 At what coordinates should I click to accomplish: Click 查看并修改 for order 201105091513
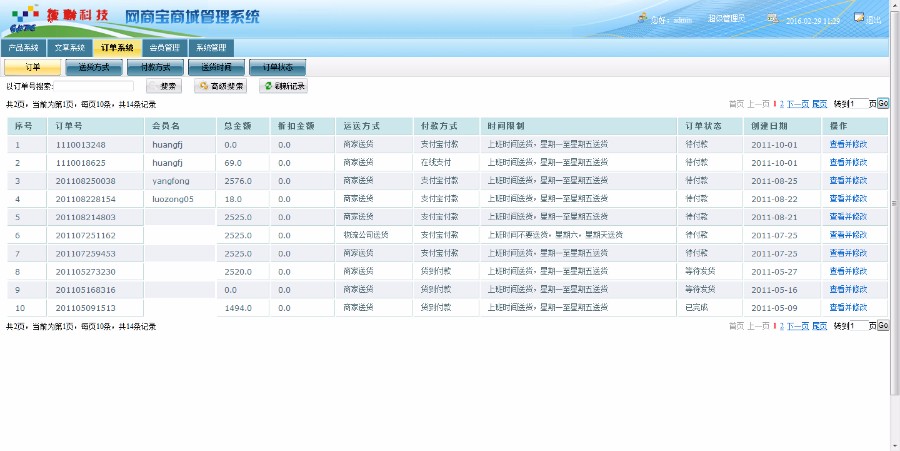click(x=848, y=308)
